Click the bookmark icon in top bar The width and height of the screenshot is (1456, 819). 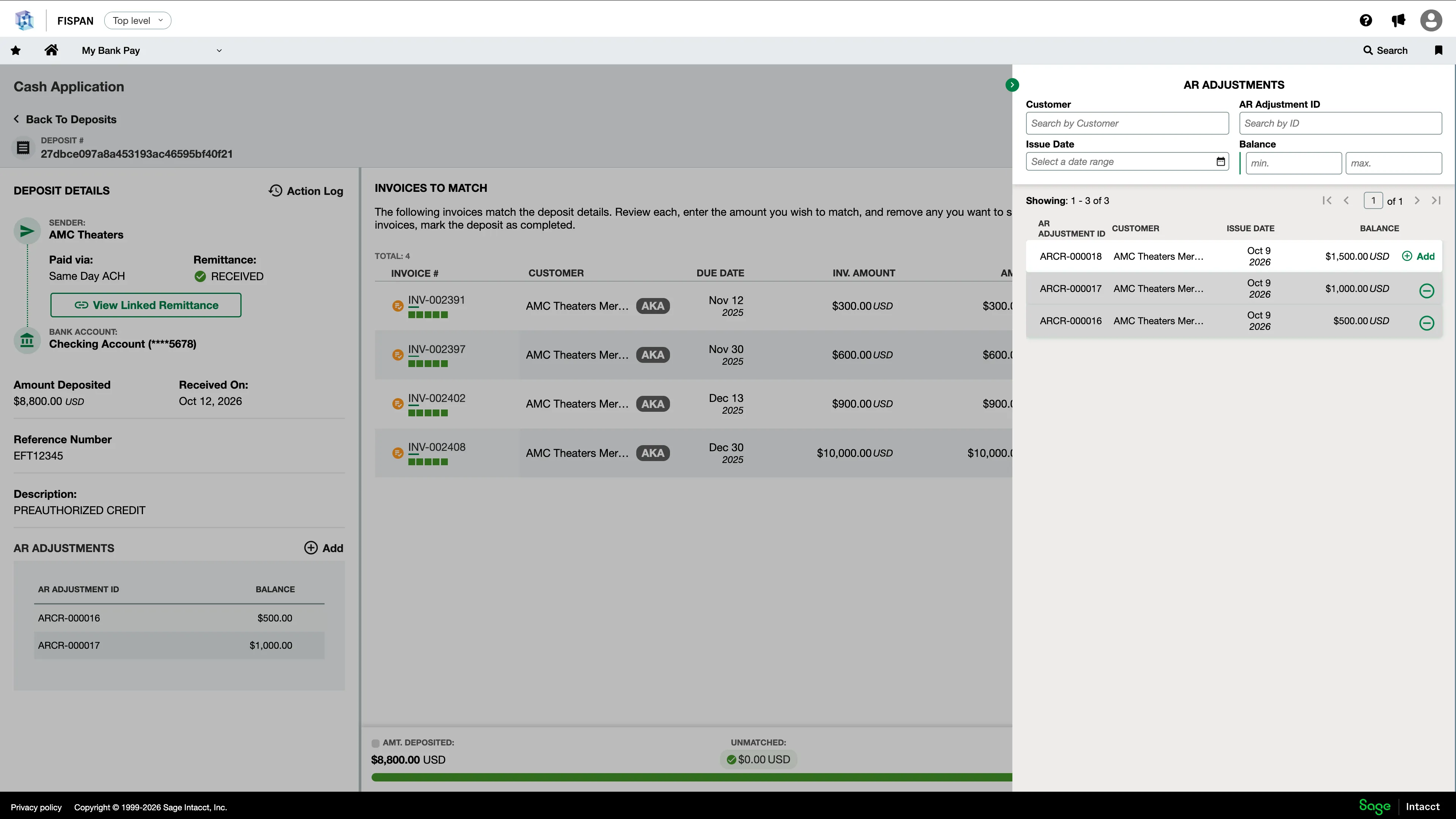coord(1439,50)
